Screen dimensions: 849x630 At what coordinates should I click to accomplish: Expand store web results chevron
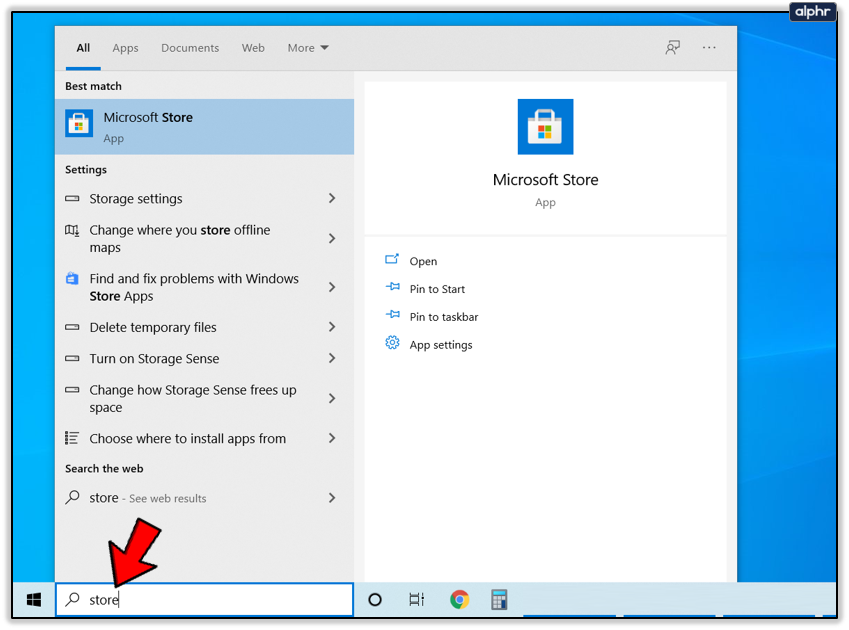[332, 498]
